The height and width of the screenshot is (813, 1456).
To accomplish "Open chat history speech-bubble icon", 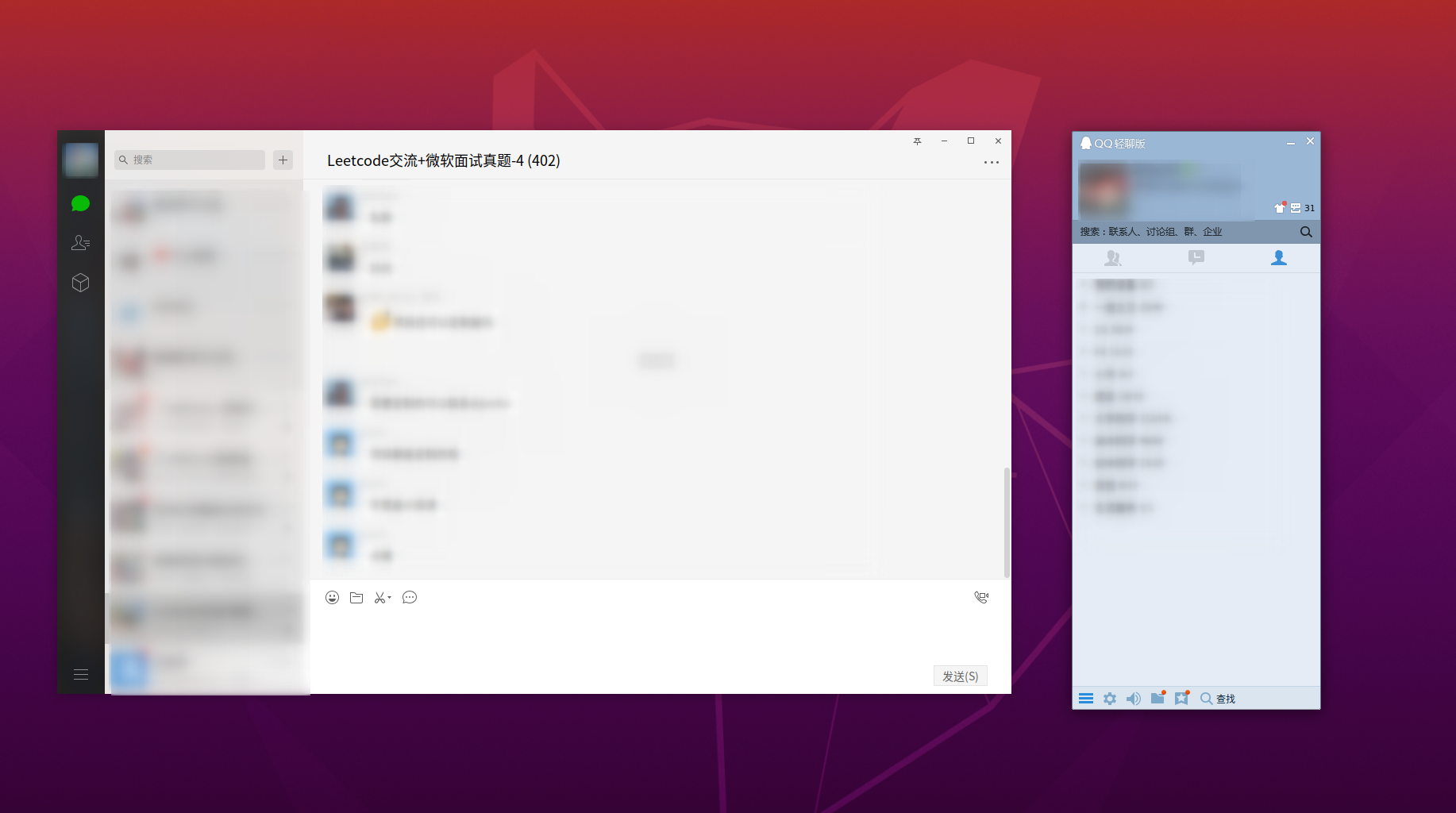I will 410,598.
